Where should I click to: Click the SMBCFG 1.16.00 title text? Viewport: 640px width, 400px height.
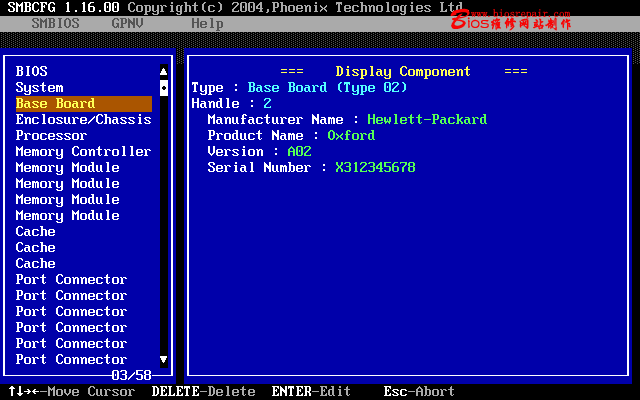tap(64, 7)
